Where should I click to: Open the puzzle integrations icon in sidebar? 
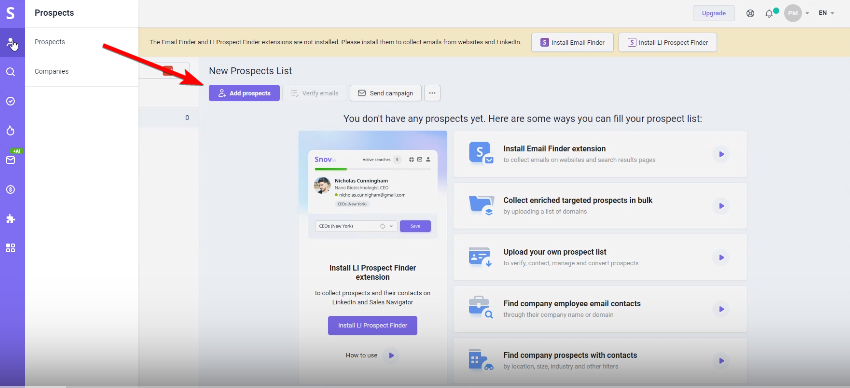(x=10, y=219)
